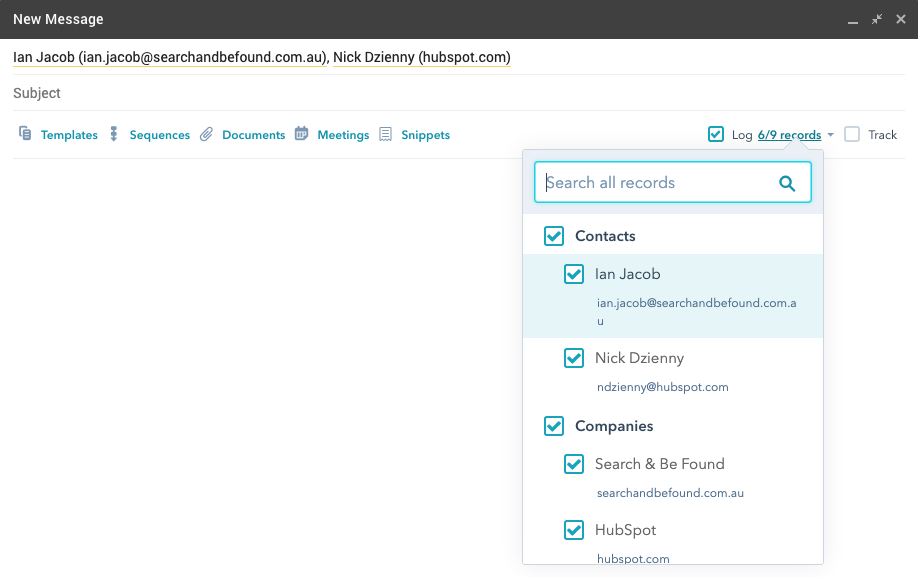Screen dimensions: 918x577
Task: Click the searchandbefound.com.au domain text
Action: coord(670,493)
